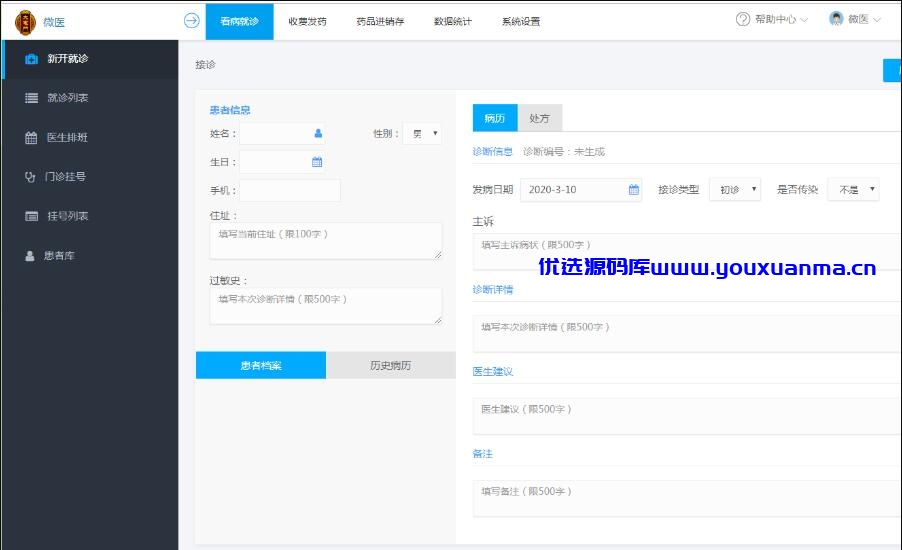The width and height of the screenshot is (902, 550).
Task: Click the patient lookup icon in 姓名 field
Action: [318, 133]
